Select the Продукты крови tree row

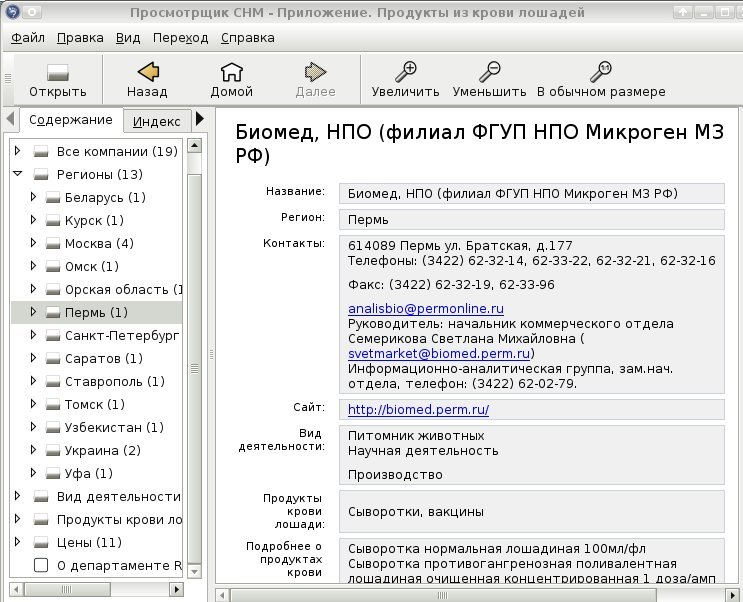pos(97,520)
